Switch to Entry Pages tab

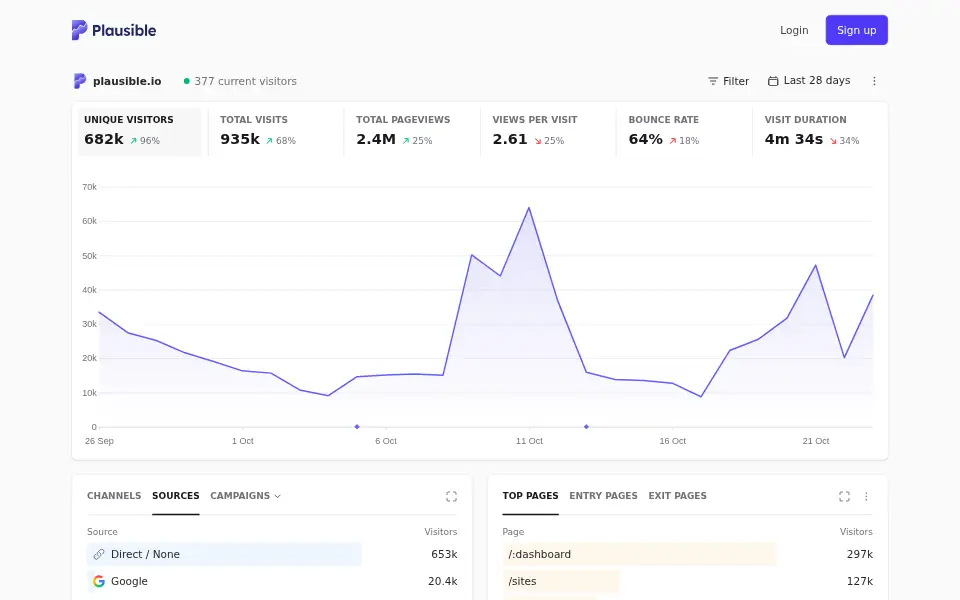[603, 496]
